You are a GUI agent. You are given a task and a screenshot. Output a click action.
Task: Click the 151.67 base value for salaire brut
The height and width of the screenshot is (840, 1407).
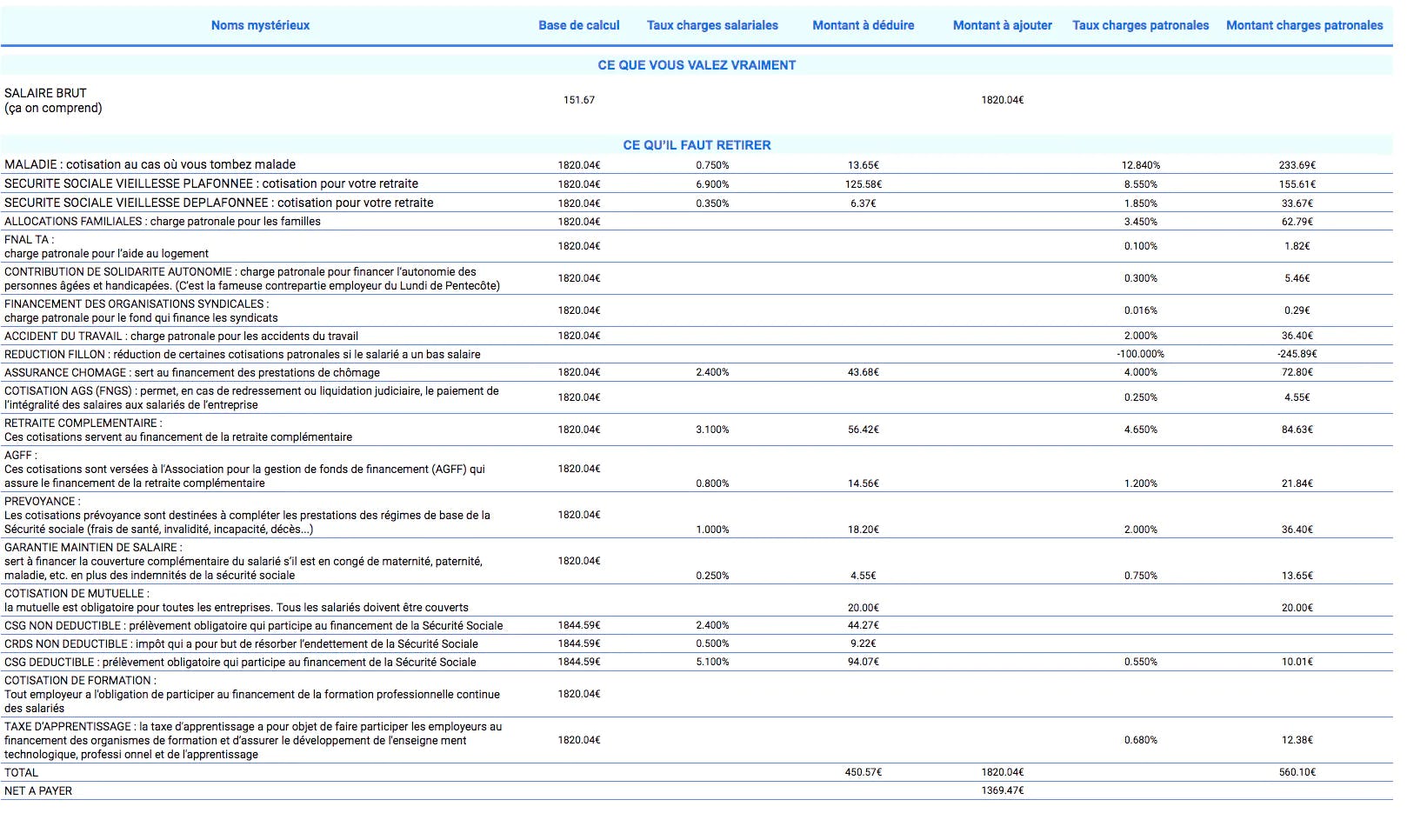pos(579,100)
